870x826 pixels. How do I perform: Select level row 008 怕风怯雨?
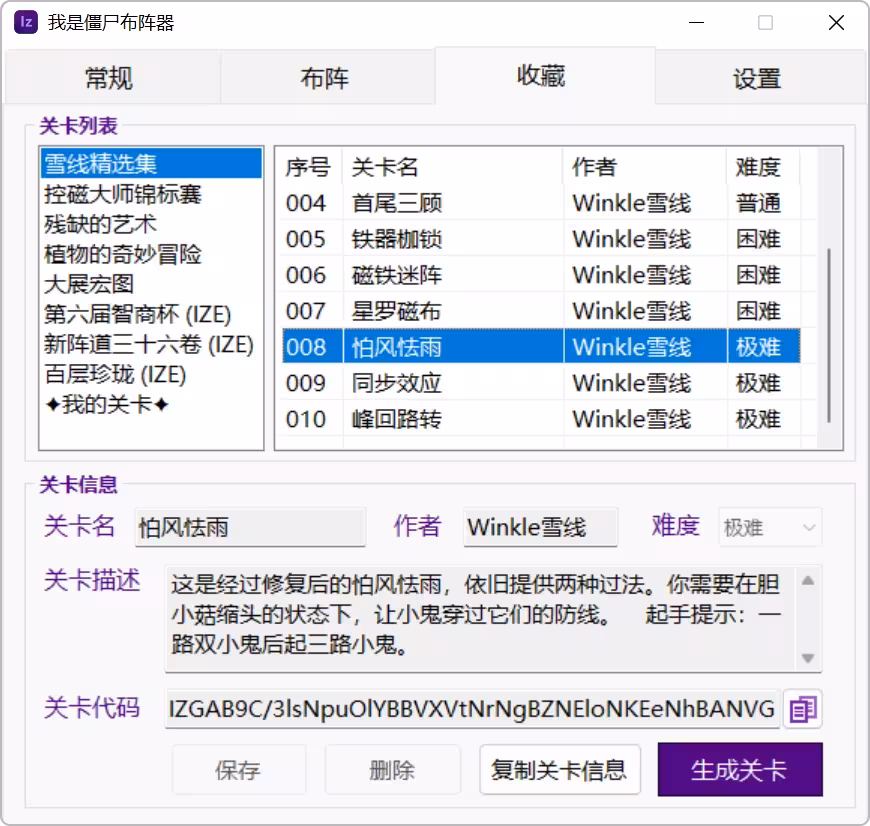[x=541, y=347]
